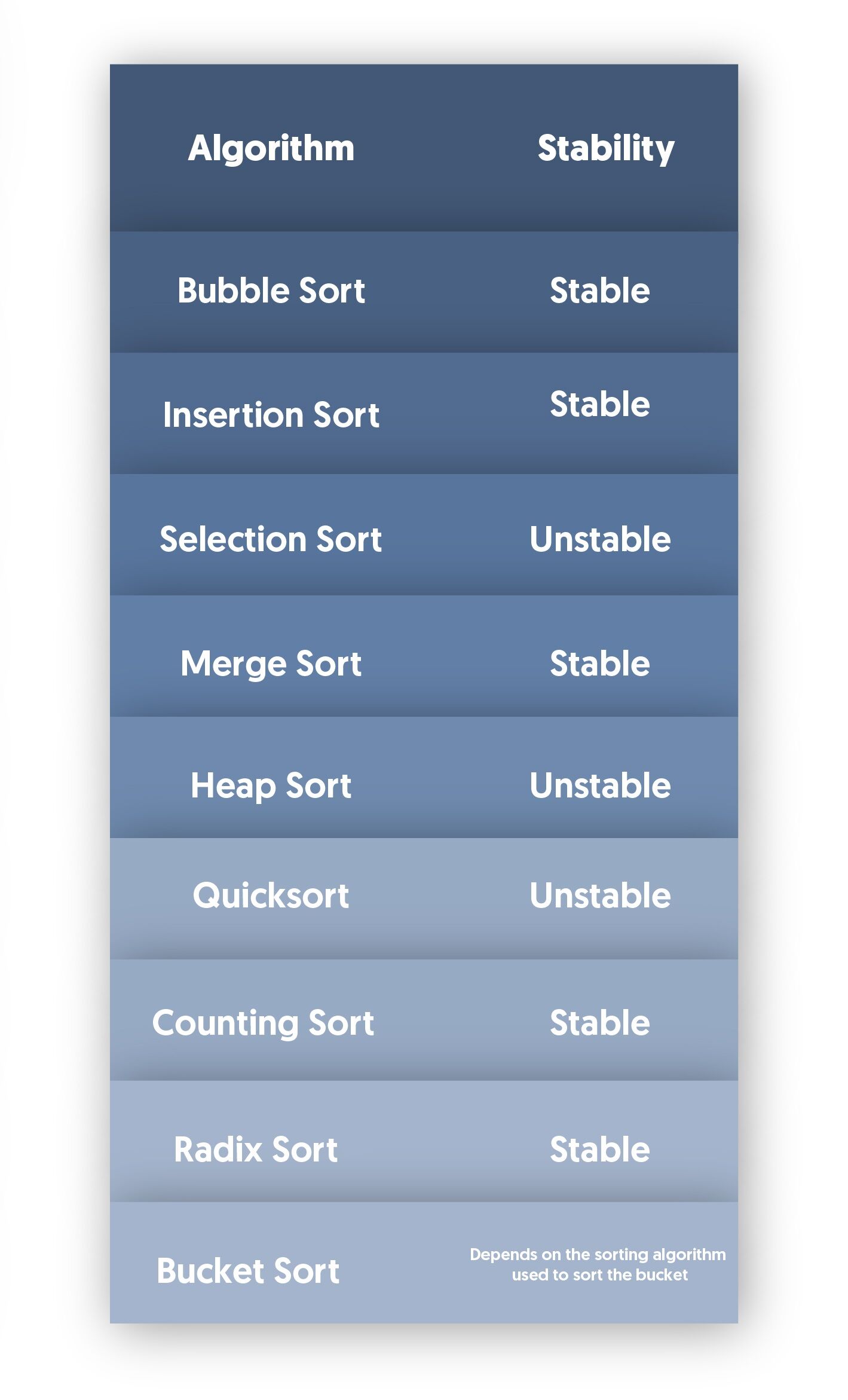Click Stable in the Radix Sort row
Viewport: 848px width, 1400px height.
tap(599, 1150)
